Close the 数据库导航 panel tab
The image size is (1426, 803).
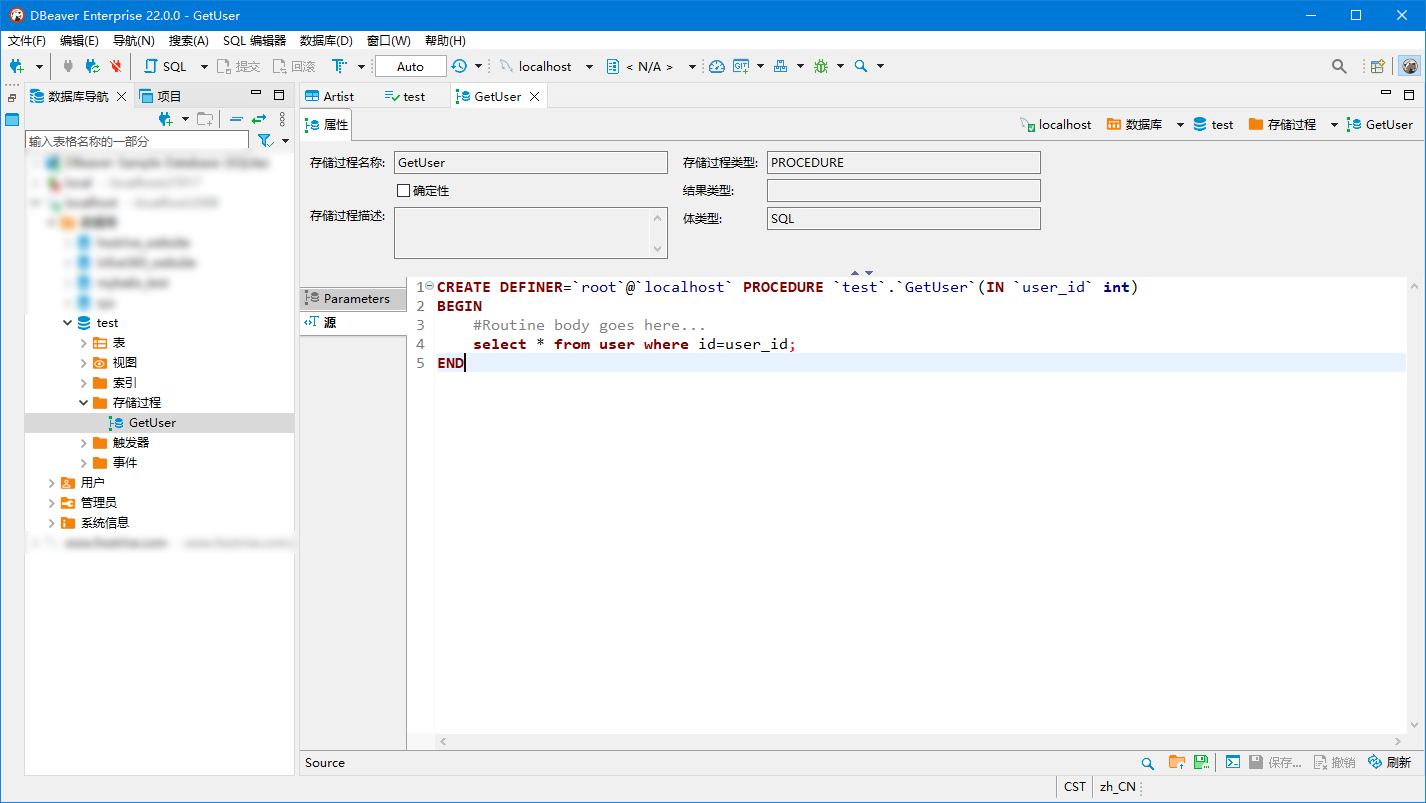pos(122,96)
